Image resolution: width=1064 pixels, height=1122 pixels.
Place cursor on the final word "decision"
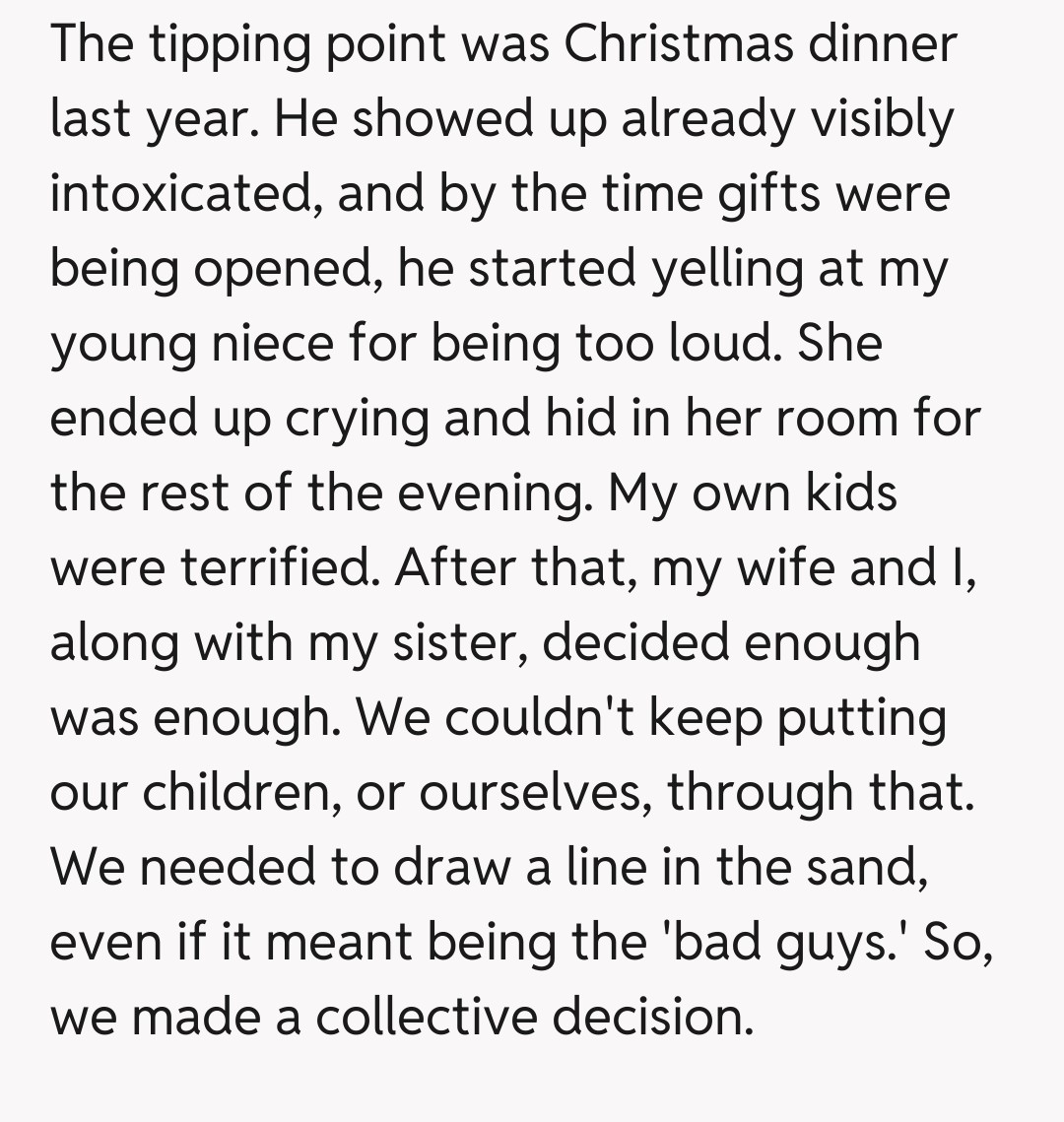click(652, 1017)
